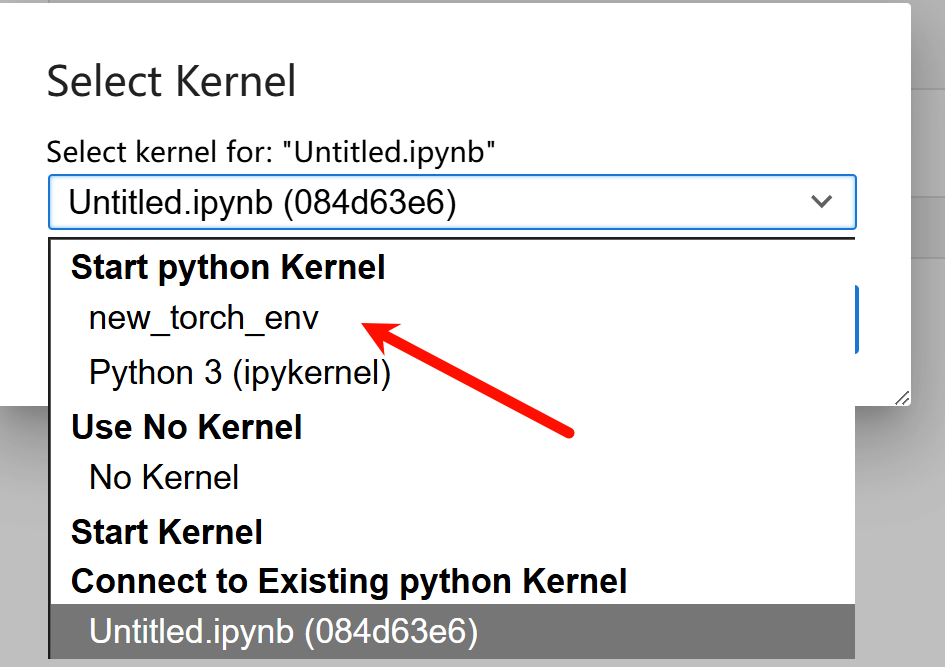945x667 pixels.
Task: Select the new_torch_env kernel option
Action: point(452,318)
